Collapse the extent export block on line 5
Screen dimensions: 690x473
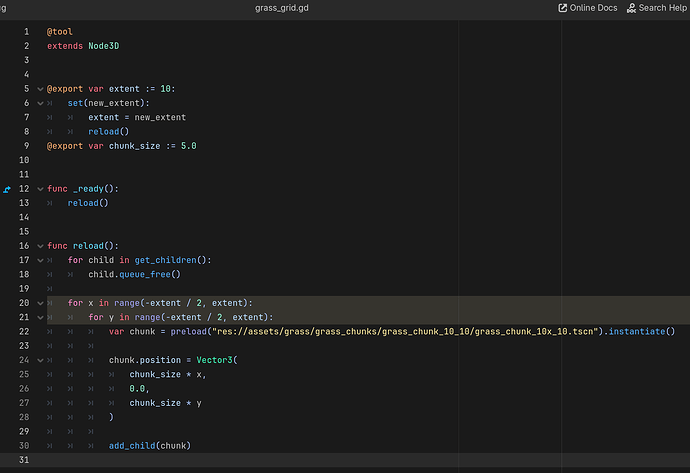40,89
